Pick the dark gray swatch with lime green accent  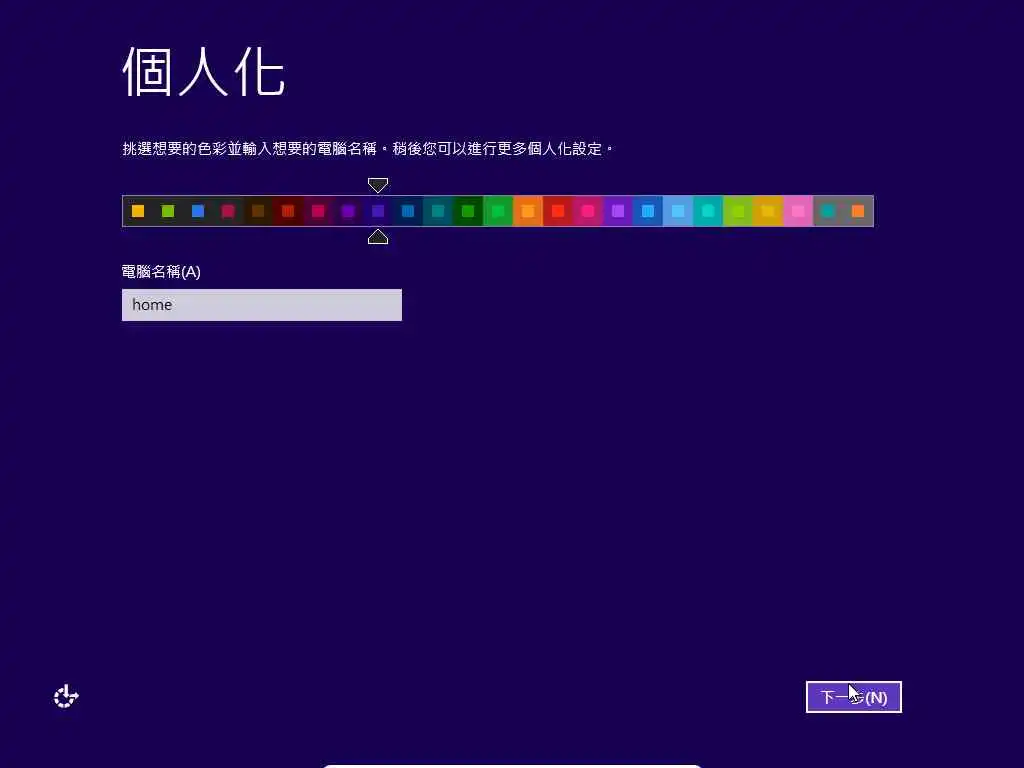tap(168, 211)
